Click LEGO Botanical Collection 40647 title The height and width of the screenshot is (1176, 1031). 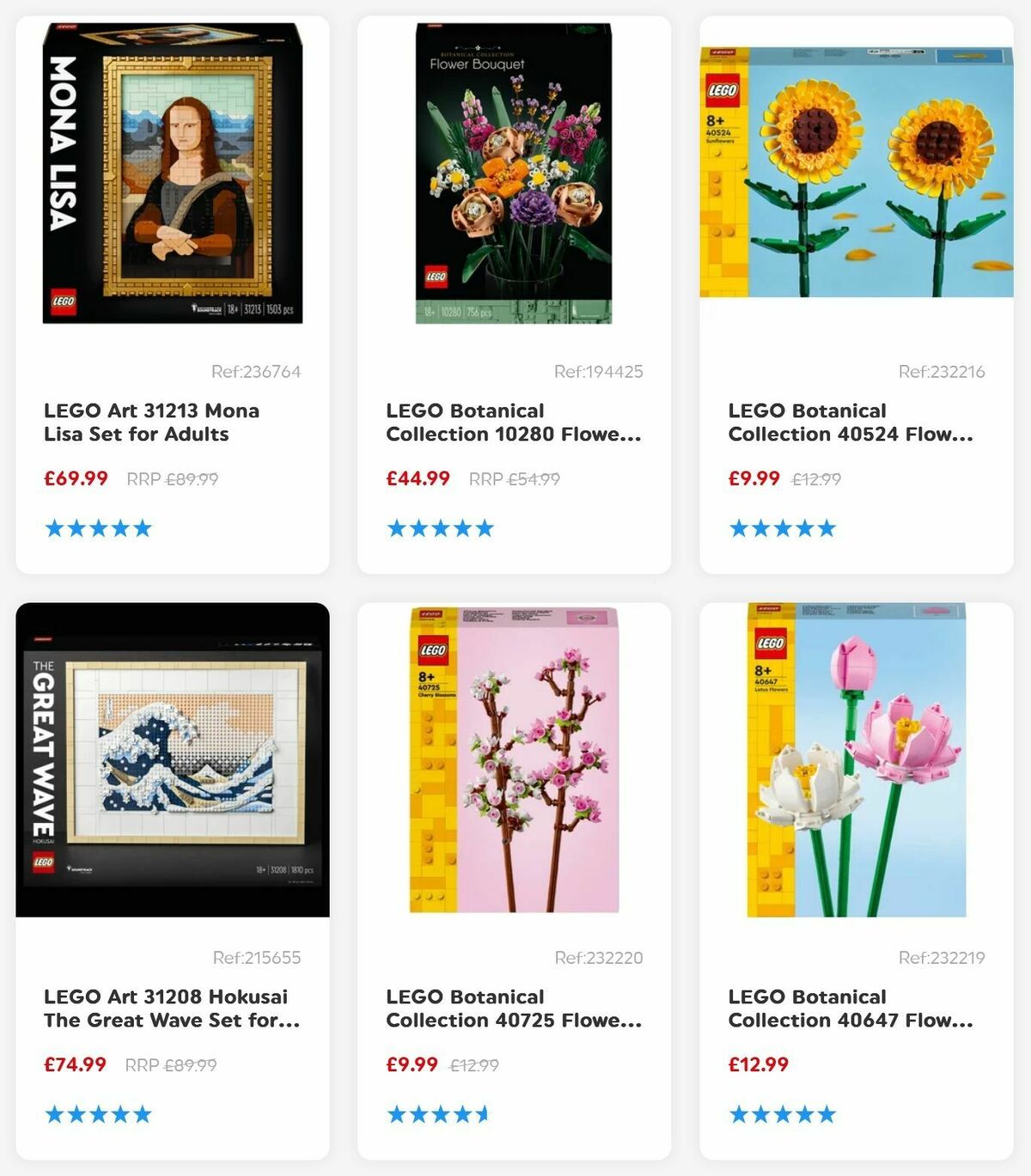[x=851, y=1008]
